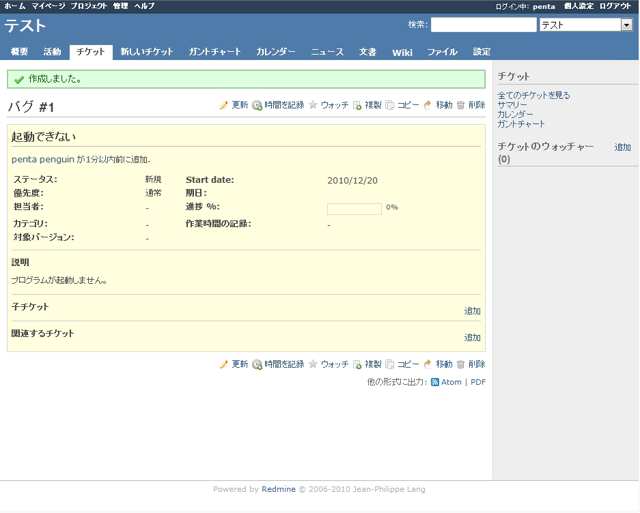
Task: Click the pencil icon in top action bar
Action: tap(224, 105)
